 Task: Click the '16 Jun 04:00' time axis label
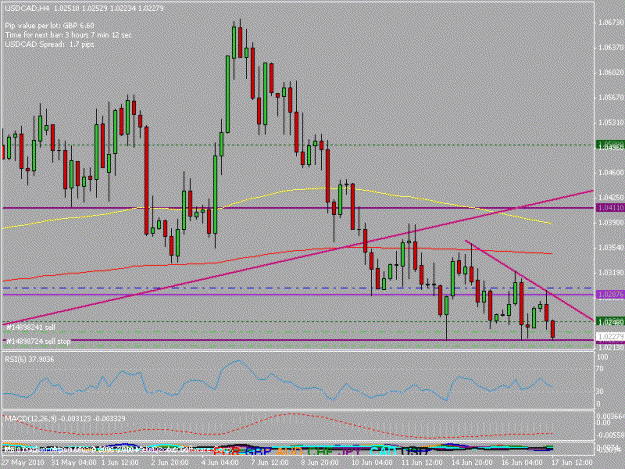tap(522, 463)
